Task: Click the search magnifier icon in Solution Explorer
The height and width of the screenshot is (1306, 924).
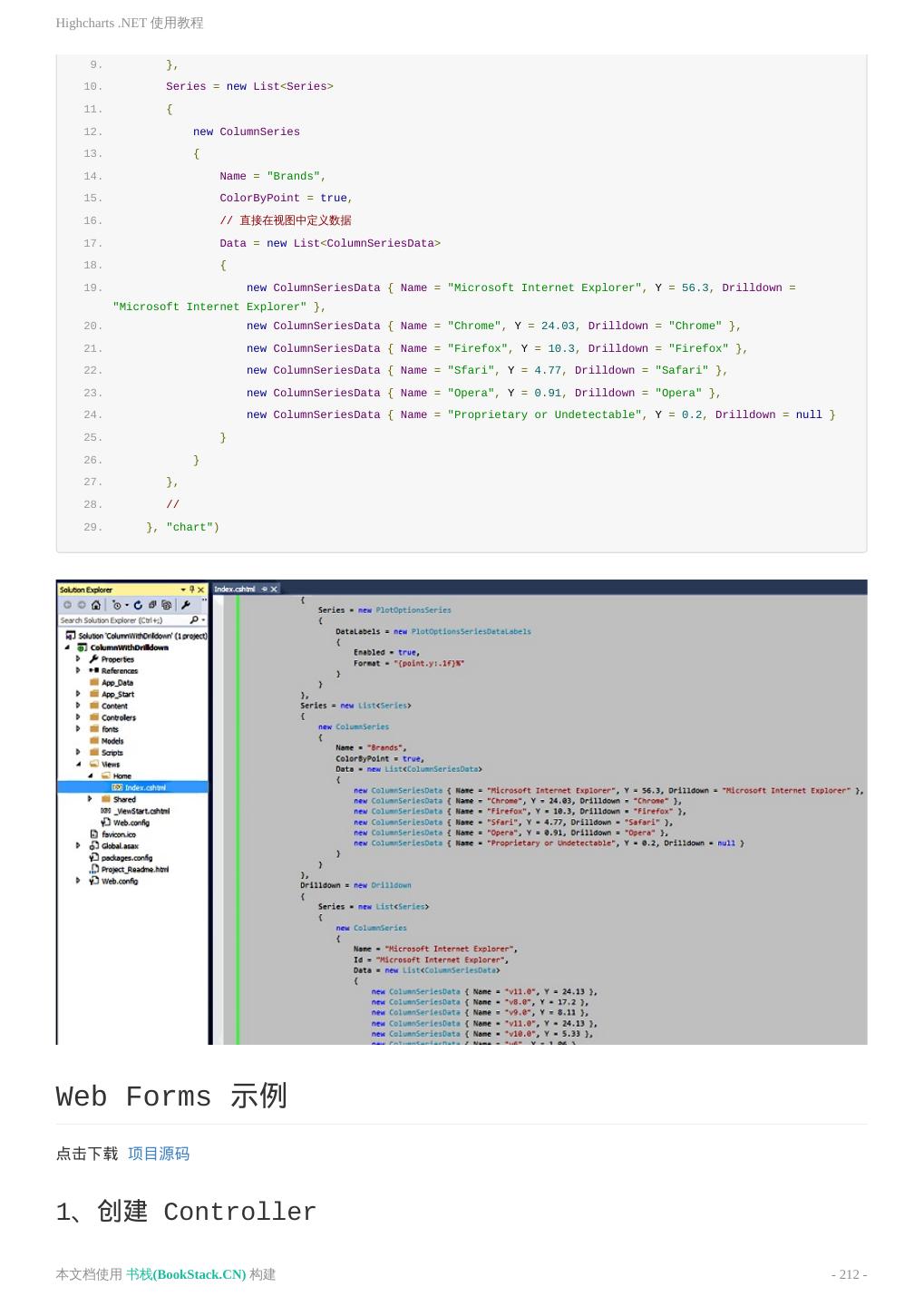Action: click(x=194, y=620)
